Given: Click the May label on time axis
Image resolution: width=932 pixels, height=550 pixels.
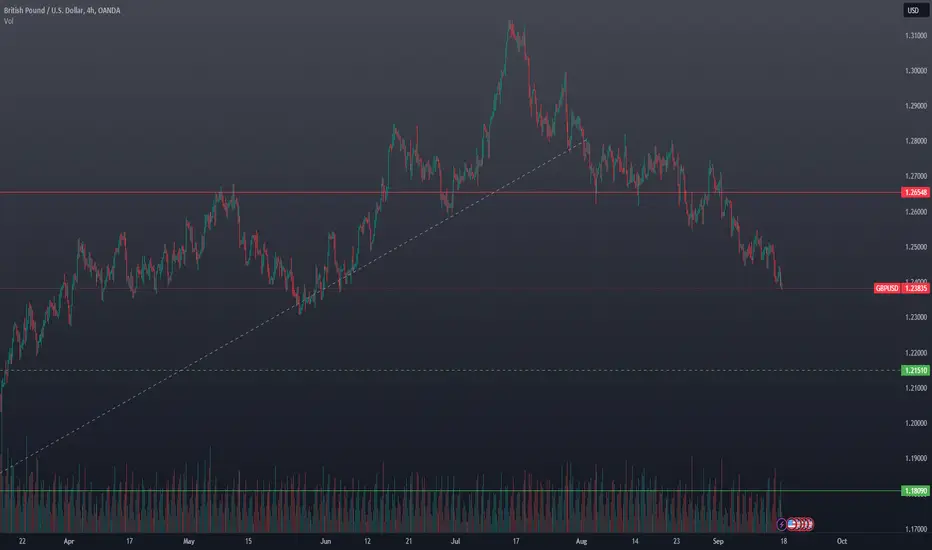Looking at the screenshot, I should 188,541.
